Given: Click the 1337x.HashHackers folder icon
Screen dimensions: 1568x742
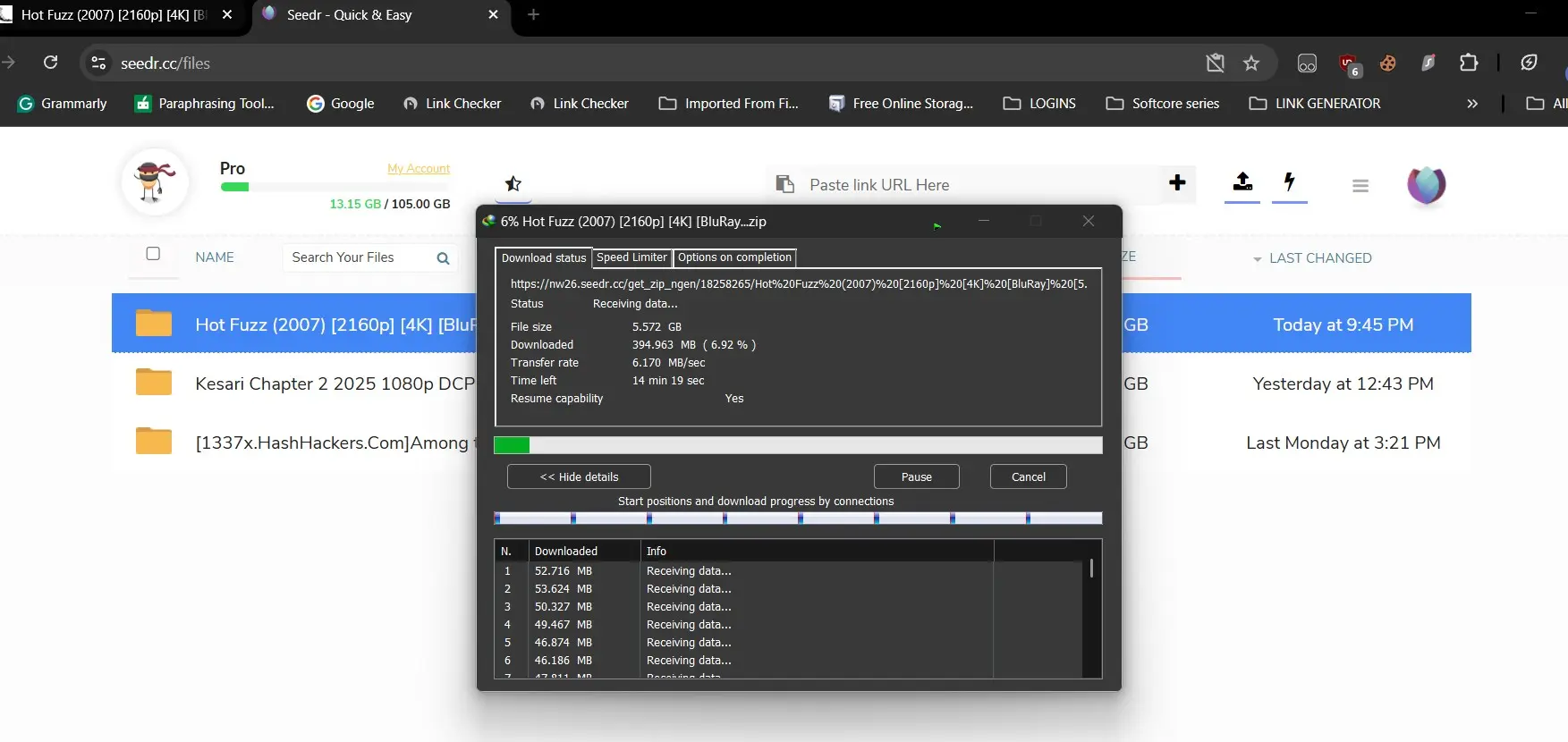Looking at the screenshot, I should (154, 441).
